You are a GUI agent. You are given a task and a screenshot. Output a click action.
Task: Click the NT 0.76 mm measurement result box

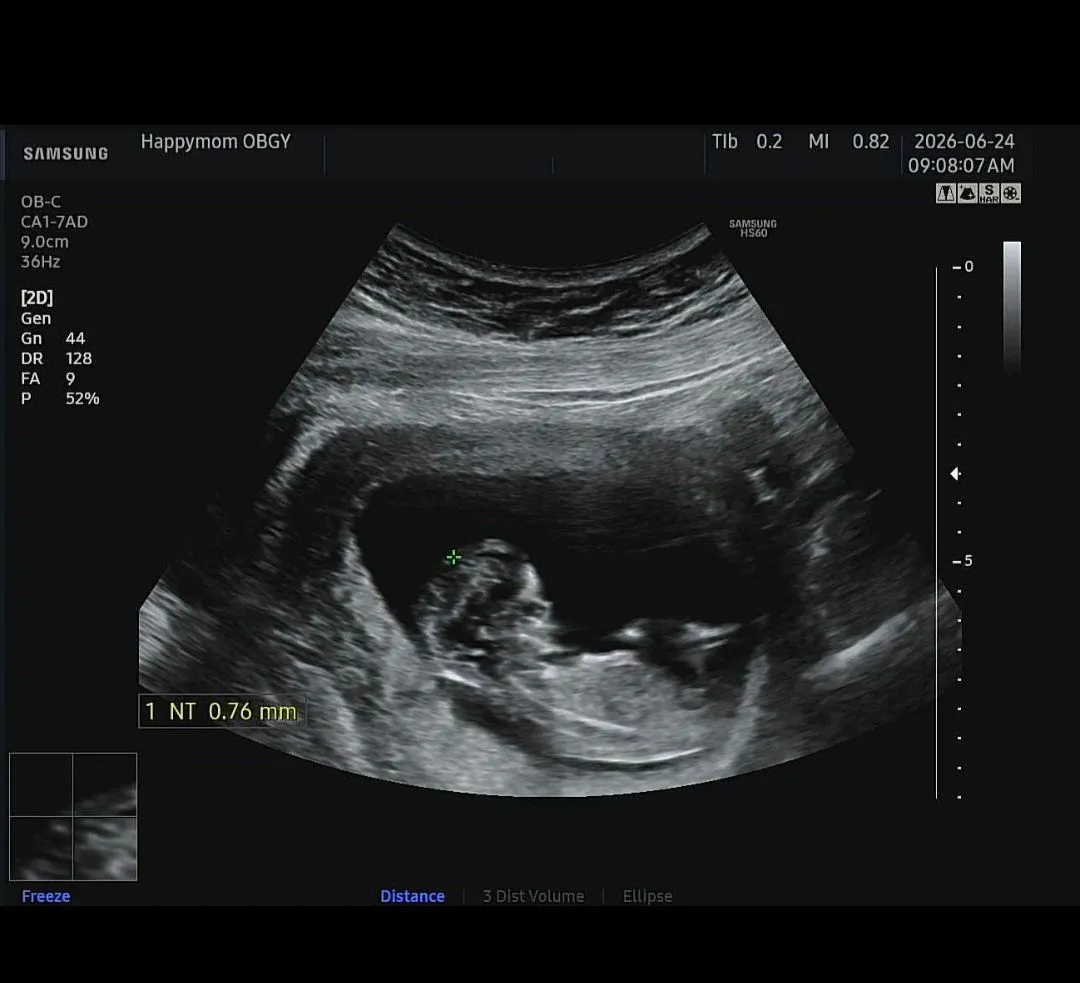click(x=222, y=711)
